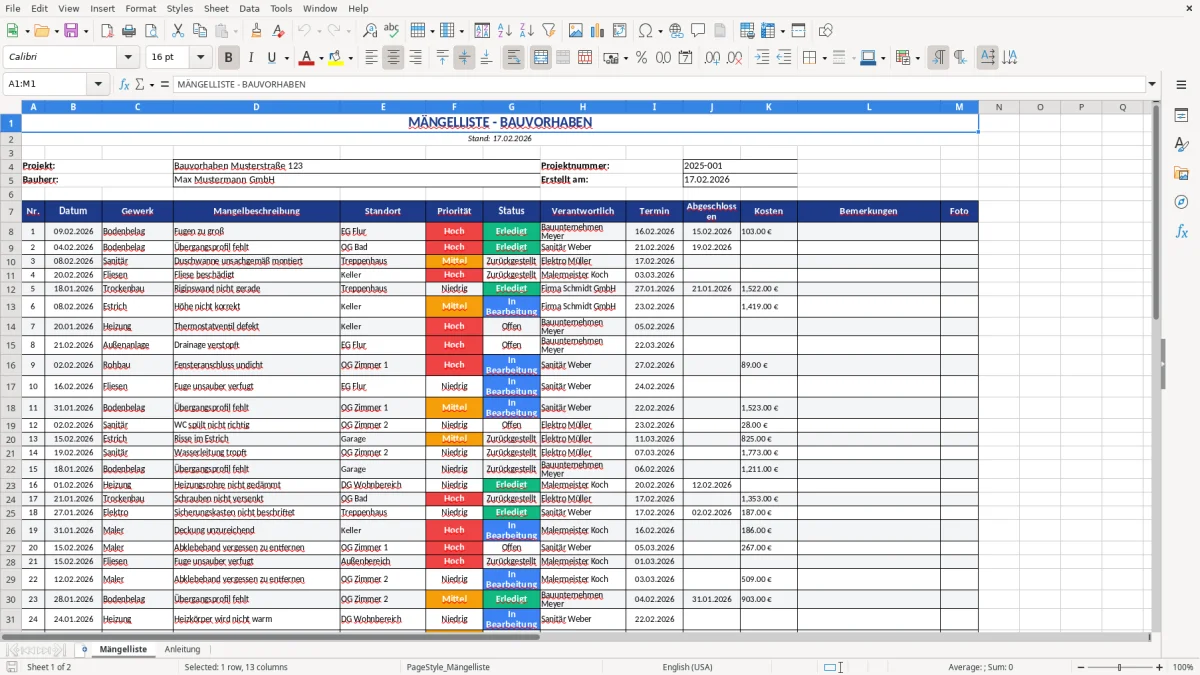Image resolution: width=1200 pixels, height=675 pixels.
Task: Switch to the Anleitung sheet tab
Action: [x=182, y=649]
